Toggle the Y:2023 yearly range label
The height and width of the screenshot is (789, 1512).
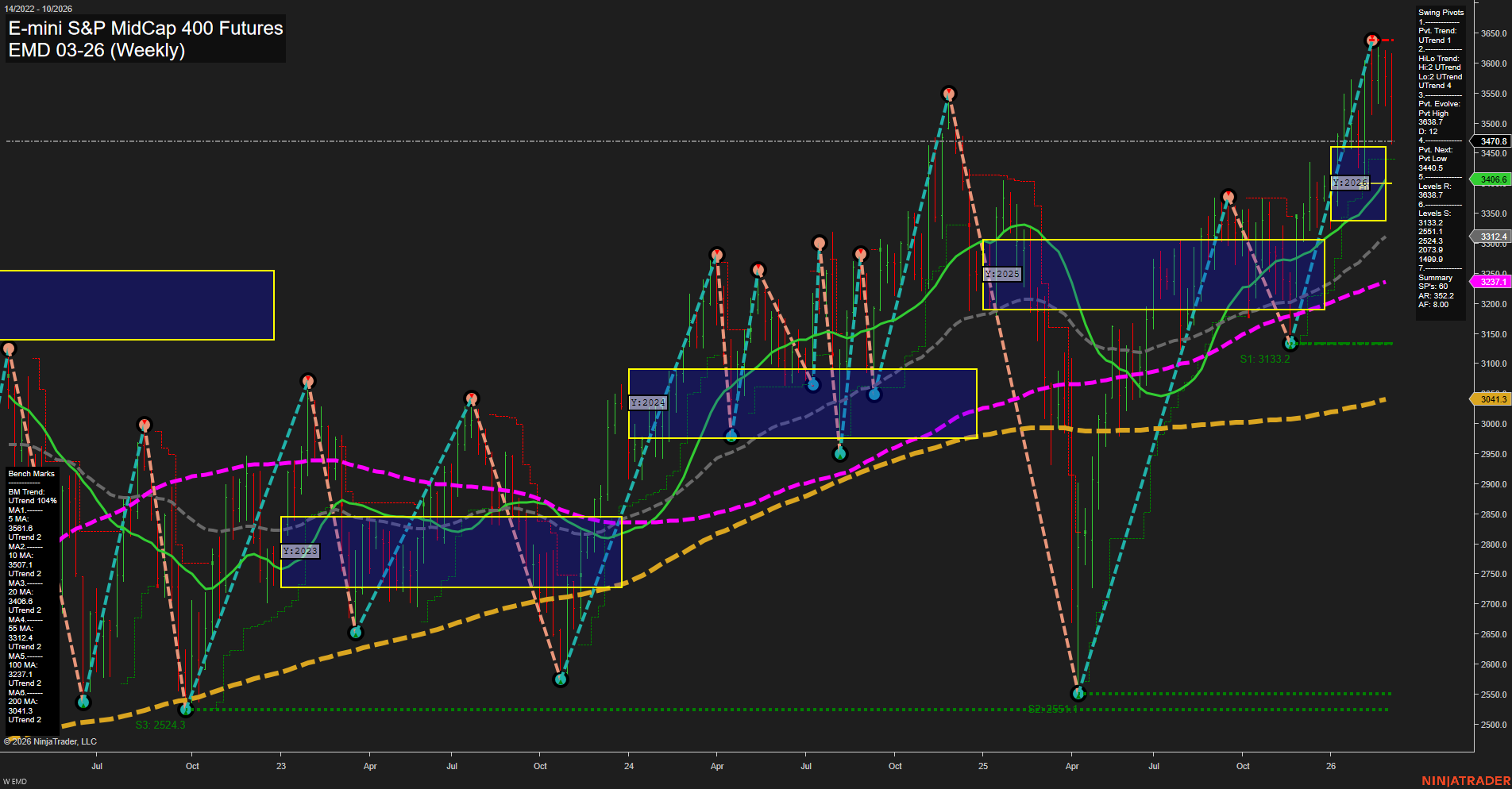pos(300,550)
